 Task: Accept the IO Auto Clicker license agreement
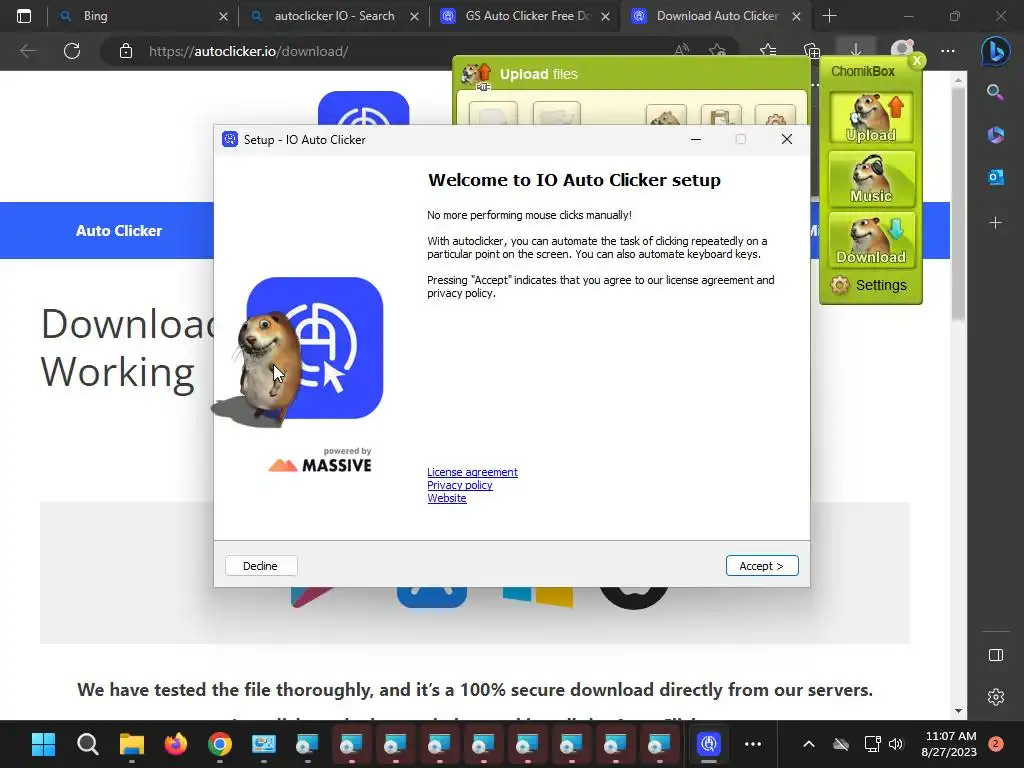pos(761,566)
